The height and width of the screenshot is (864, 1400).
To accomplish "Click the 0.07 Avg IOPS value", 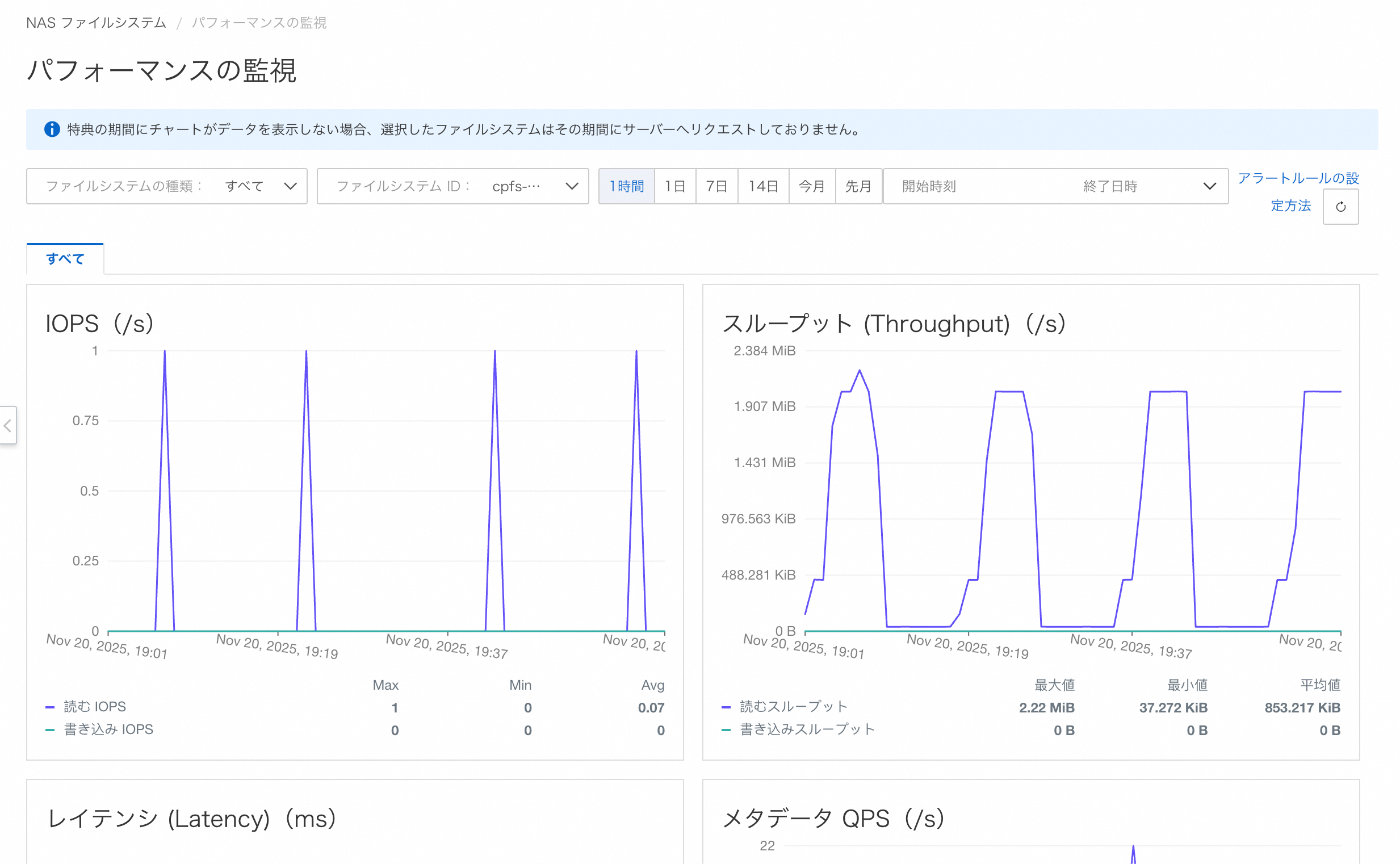I will pyautogui.click(x=651, y=708).
